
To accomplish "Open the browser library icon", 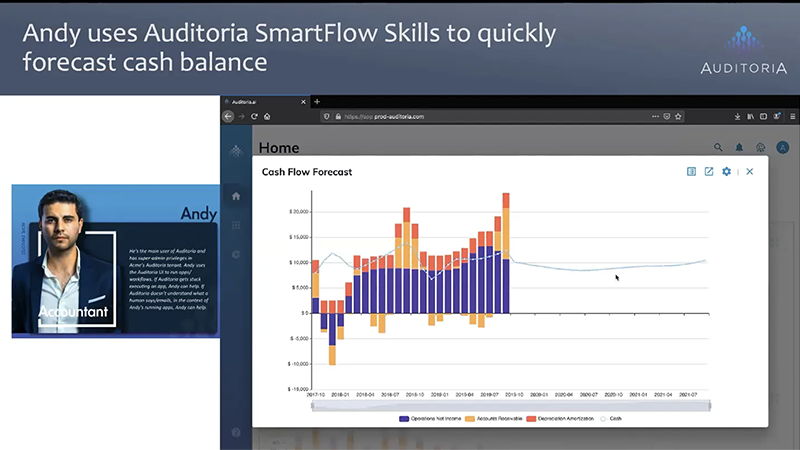I will (x=751, y=116).
